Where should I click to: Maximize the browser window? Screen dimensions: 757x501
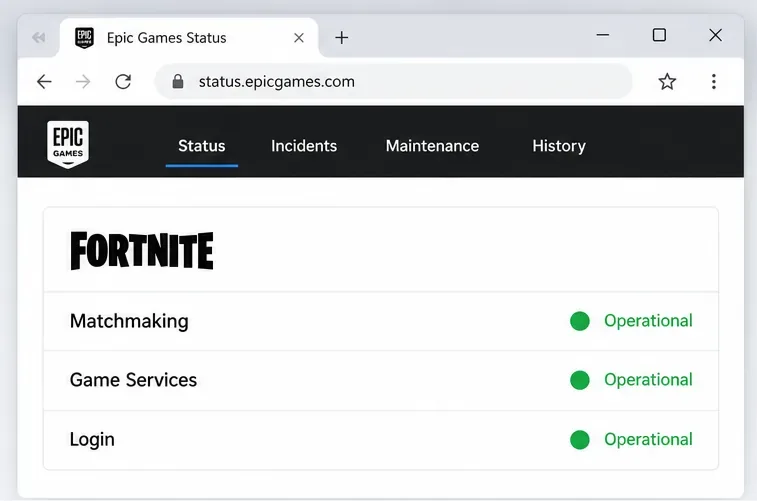coord(659,35)
